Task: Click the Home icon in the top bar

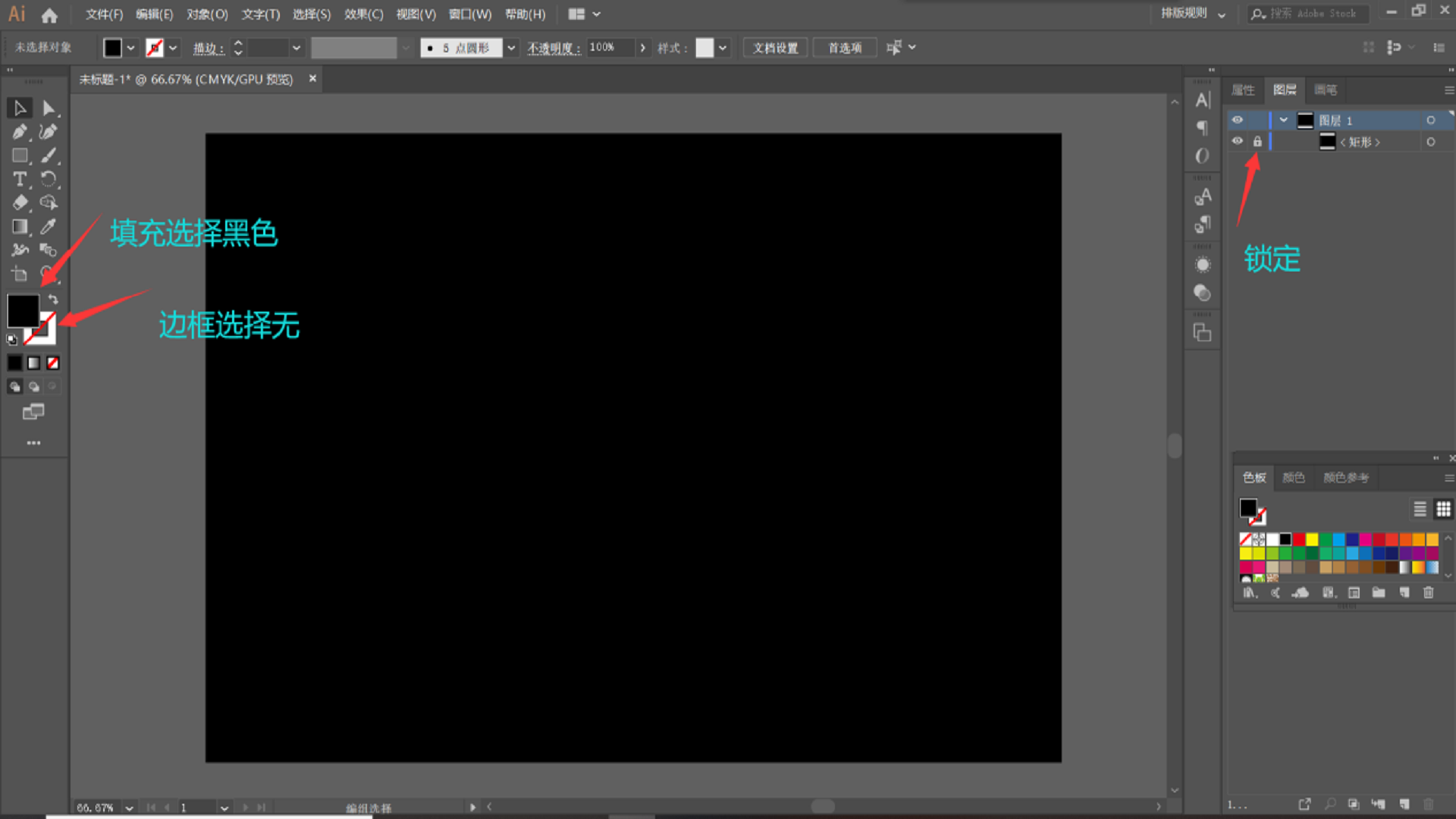Action: point(49,14)
